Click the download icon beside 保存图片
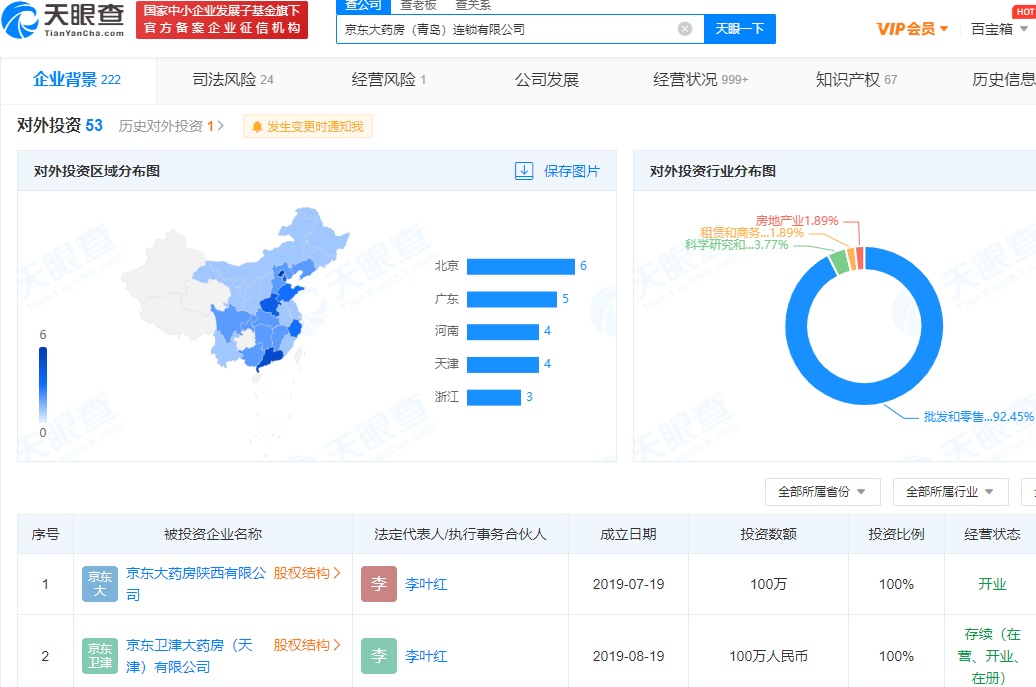 coord(524,171)
